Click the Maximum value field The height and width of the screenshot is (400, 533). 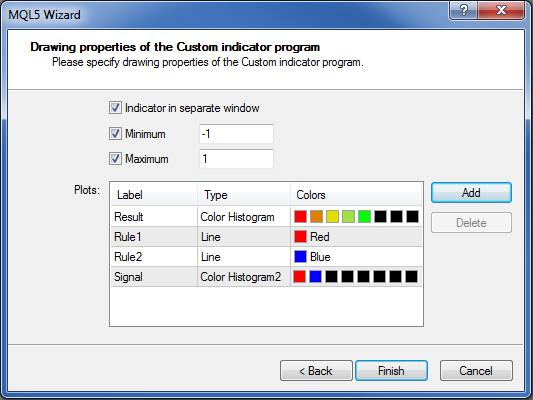tap(236, 159)
